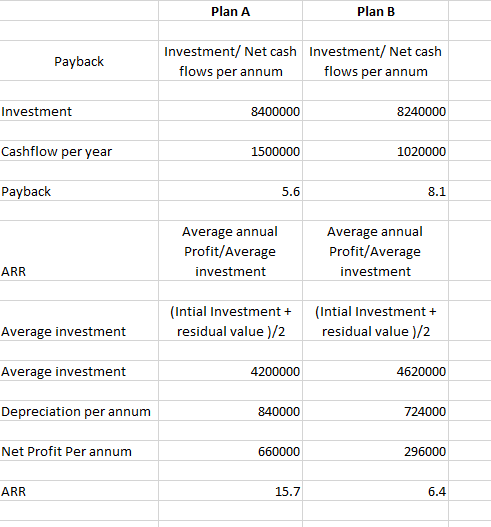Select payback result 5.6
The height and width of the screenshot is (527, 491).
(231, 191)
